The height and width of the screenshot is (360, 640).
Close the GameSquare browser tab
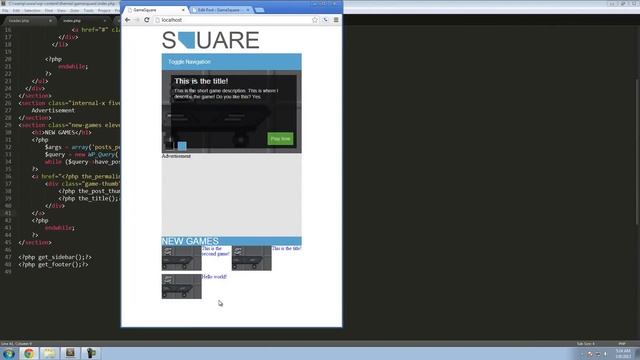[x=183, y=10]
